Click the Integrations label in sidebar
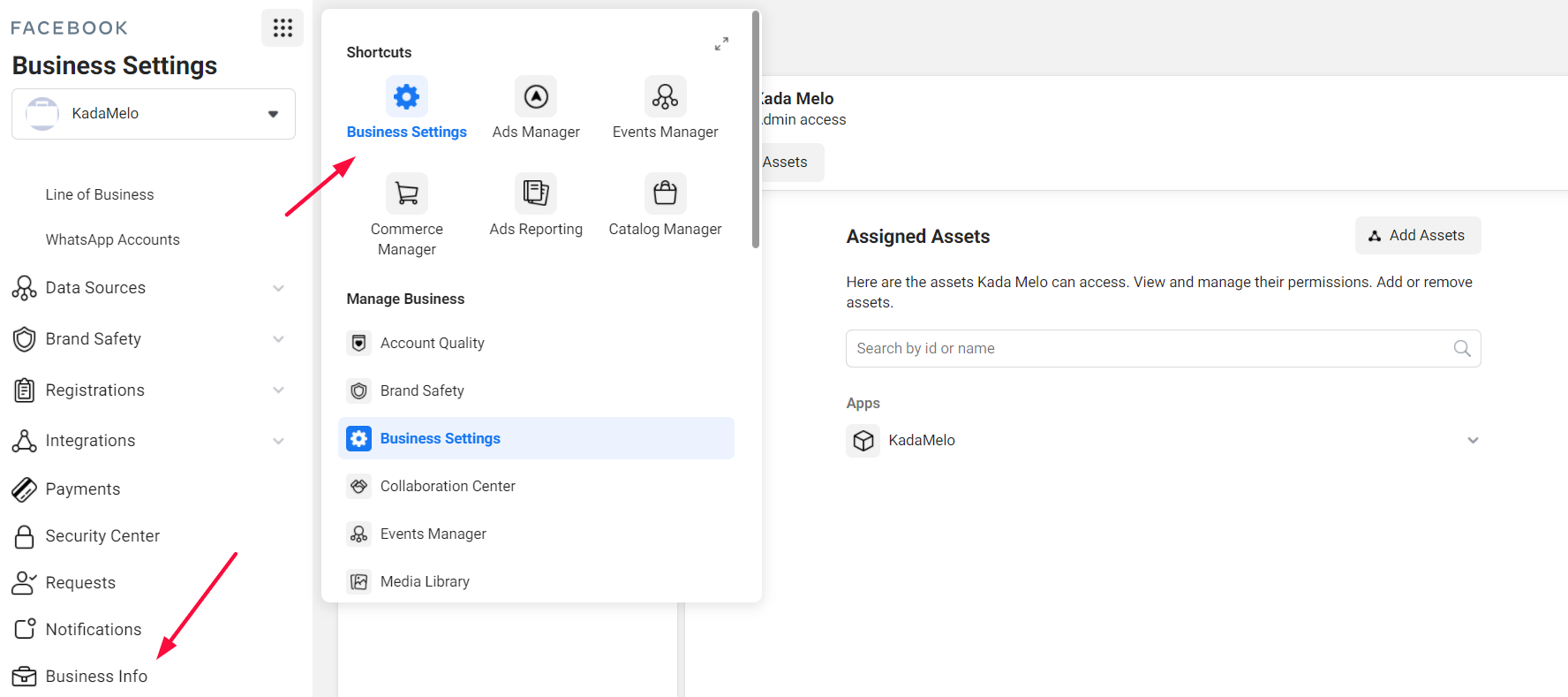The height and width of the screenshot is (697, 1568). [90, 441]
